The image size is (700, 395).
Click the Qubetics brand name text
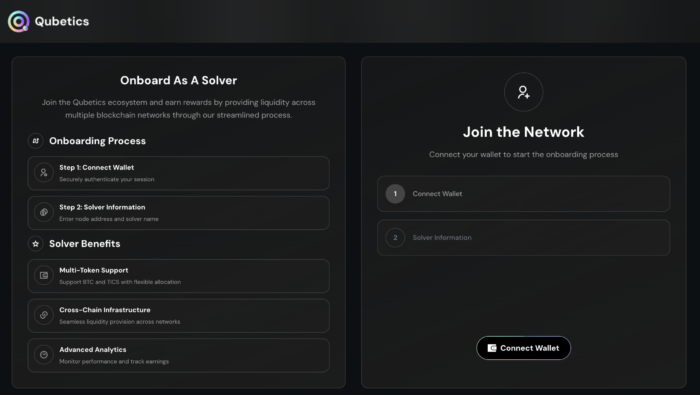pyautogui.click(x=62, y=21)
